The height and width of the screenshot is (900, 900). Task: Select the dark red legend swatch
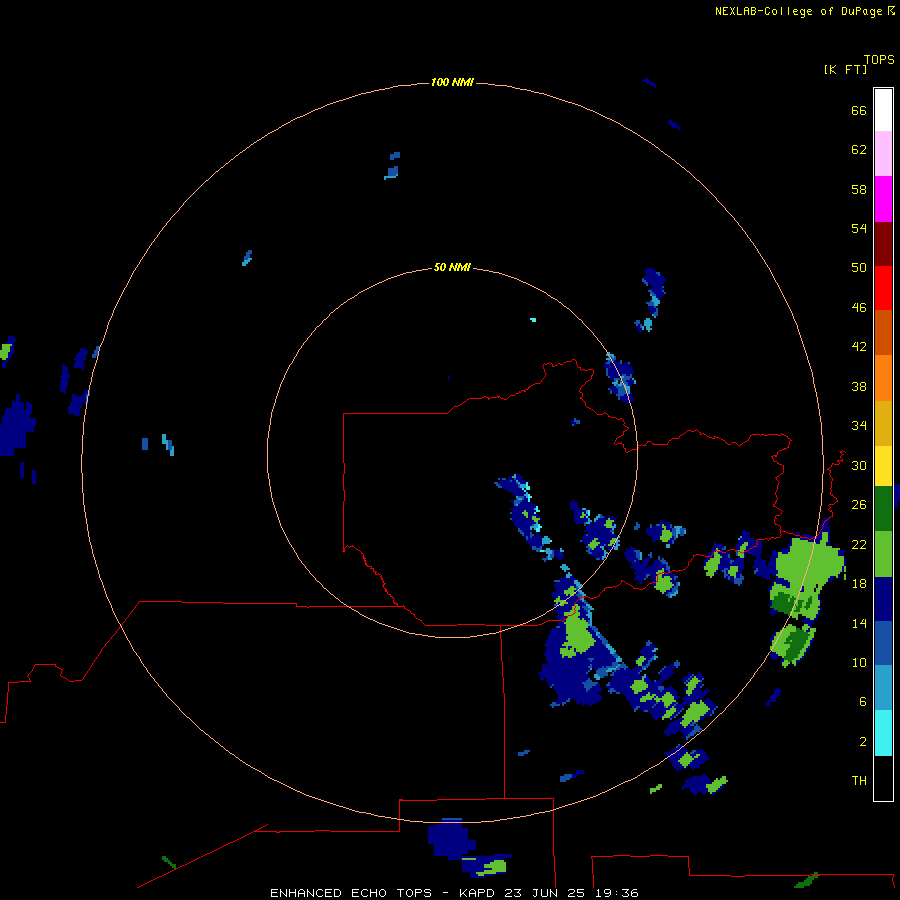coord(883,243)
